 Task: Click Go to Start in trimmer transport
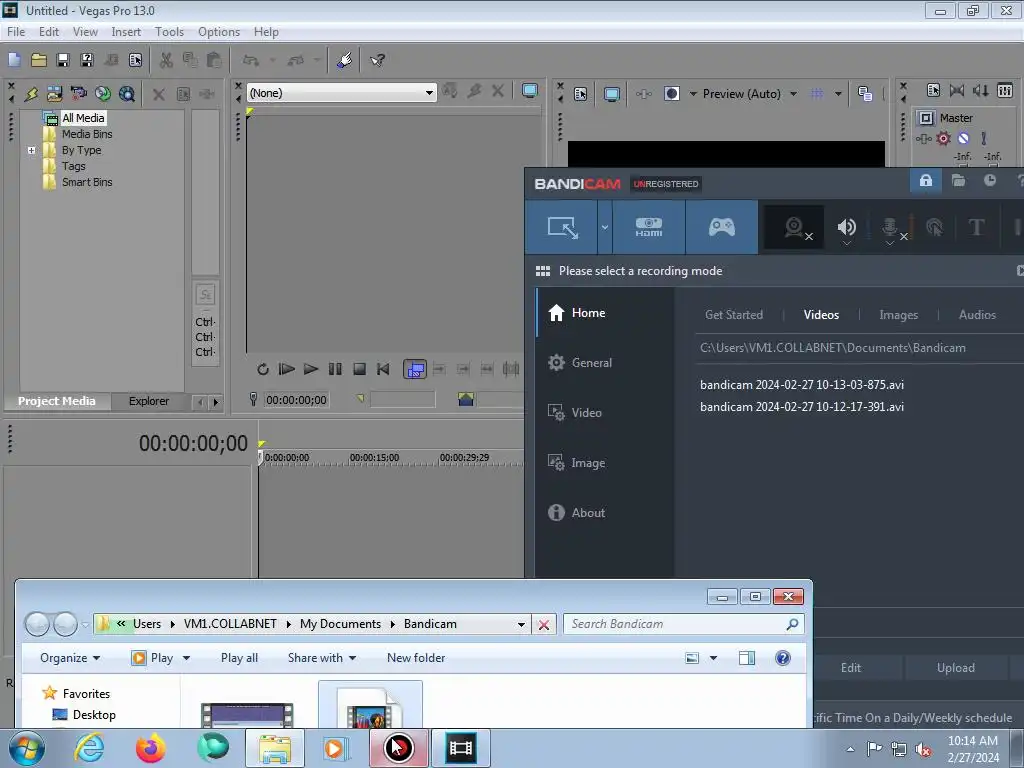383,369
